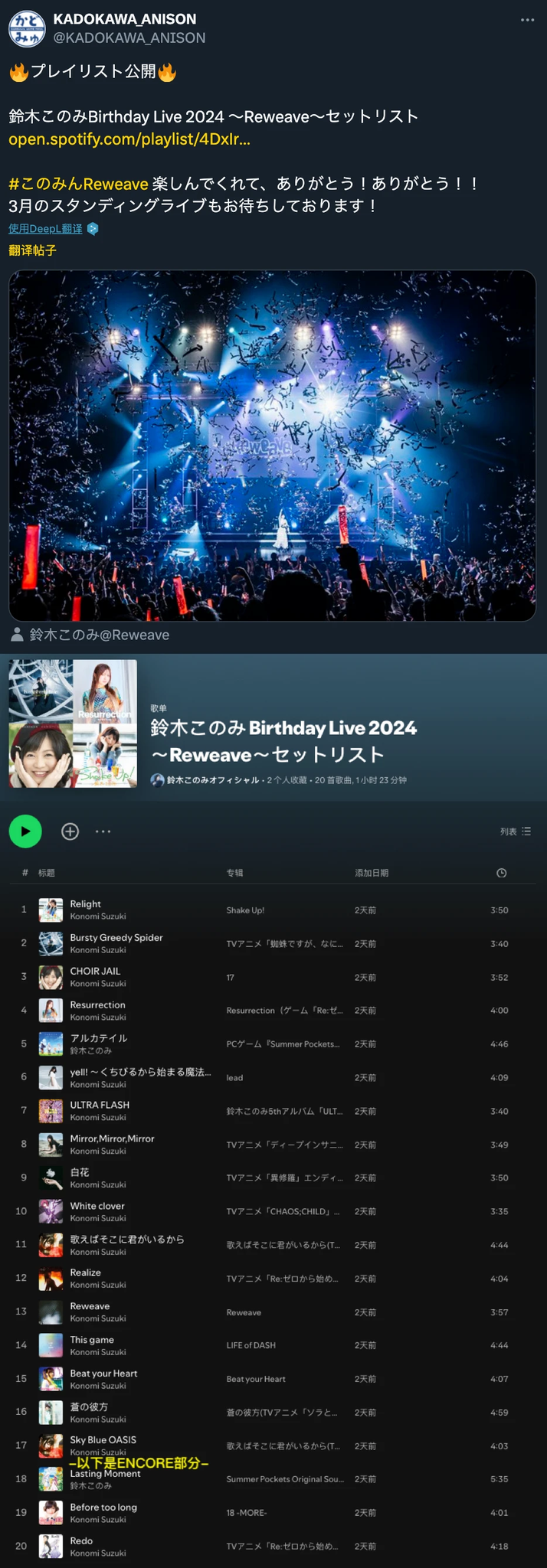Select the track title yell!～くちびるから始まる魔法
Image resolution: width=547 pixels, height=1568 pixels.
140,1072
